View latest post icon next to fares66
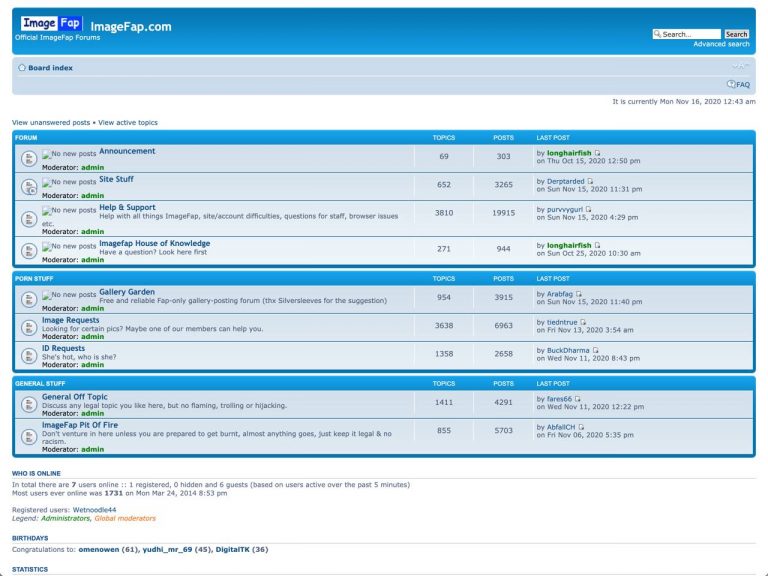This screenshot has width=768, height=576. [578, 399]
